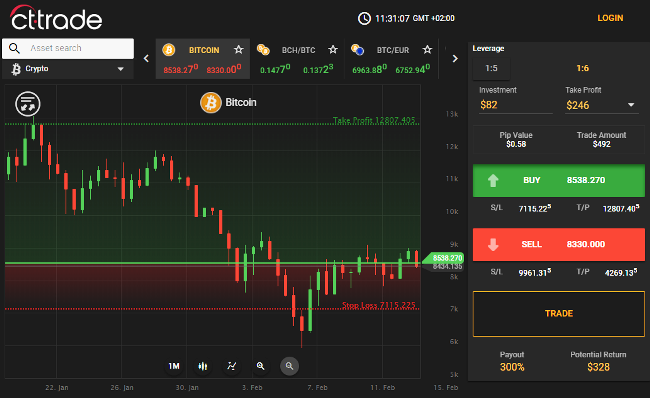Switch to candlestick chart type
Screen dimensions: 650x398
pyautogui.click(x=203, y=366)
